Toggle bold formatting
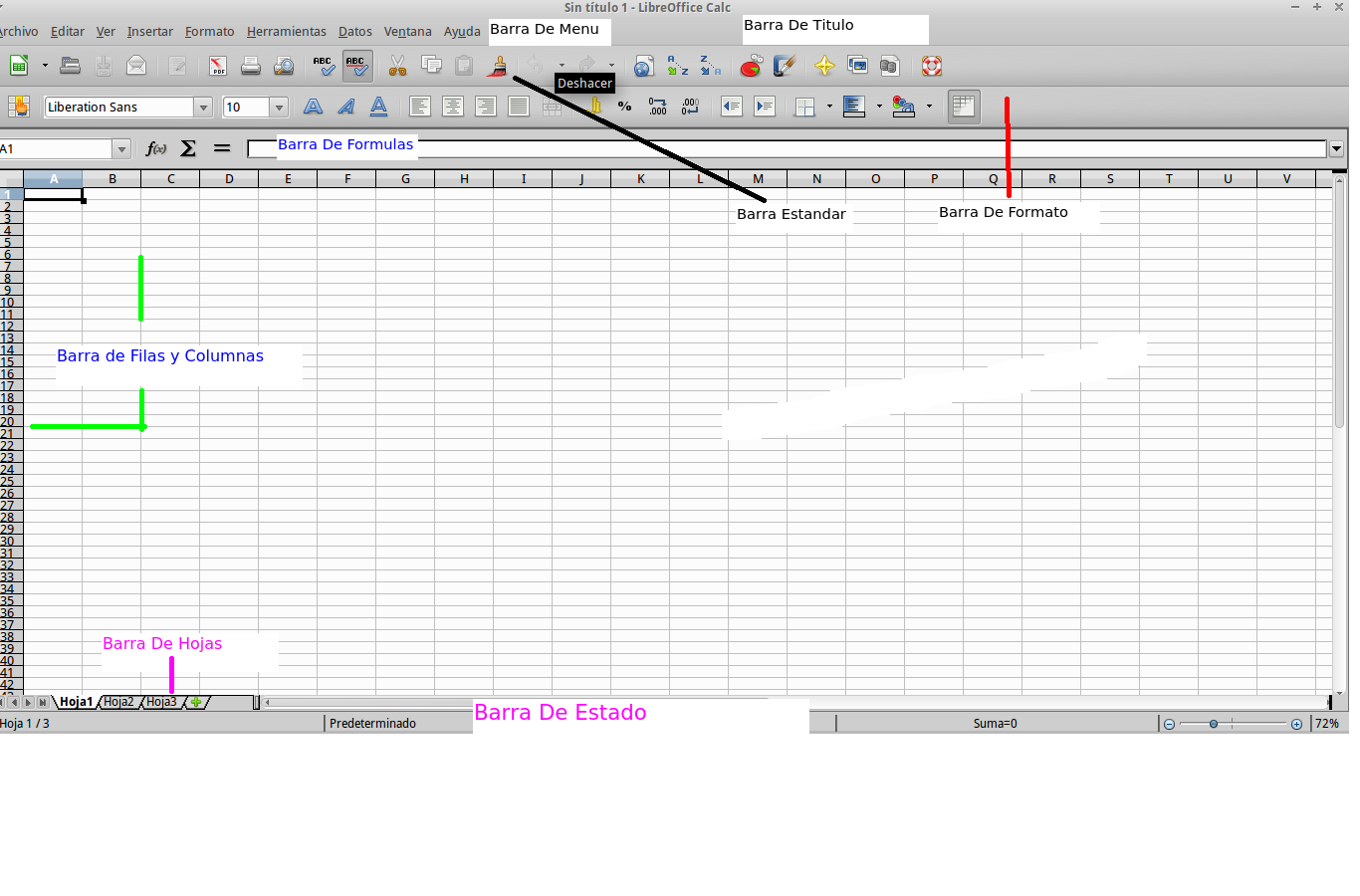 [313, 107]
